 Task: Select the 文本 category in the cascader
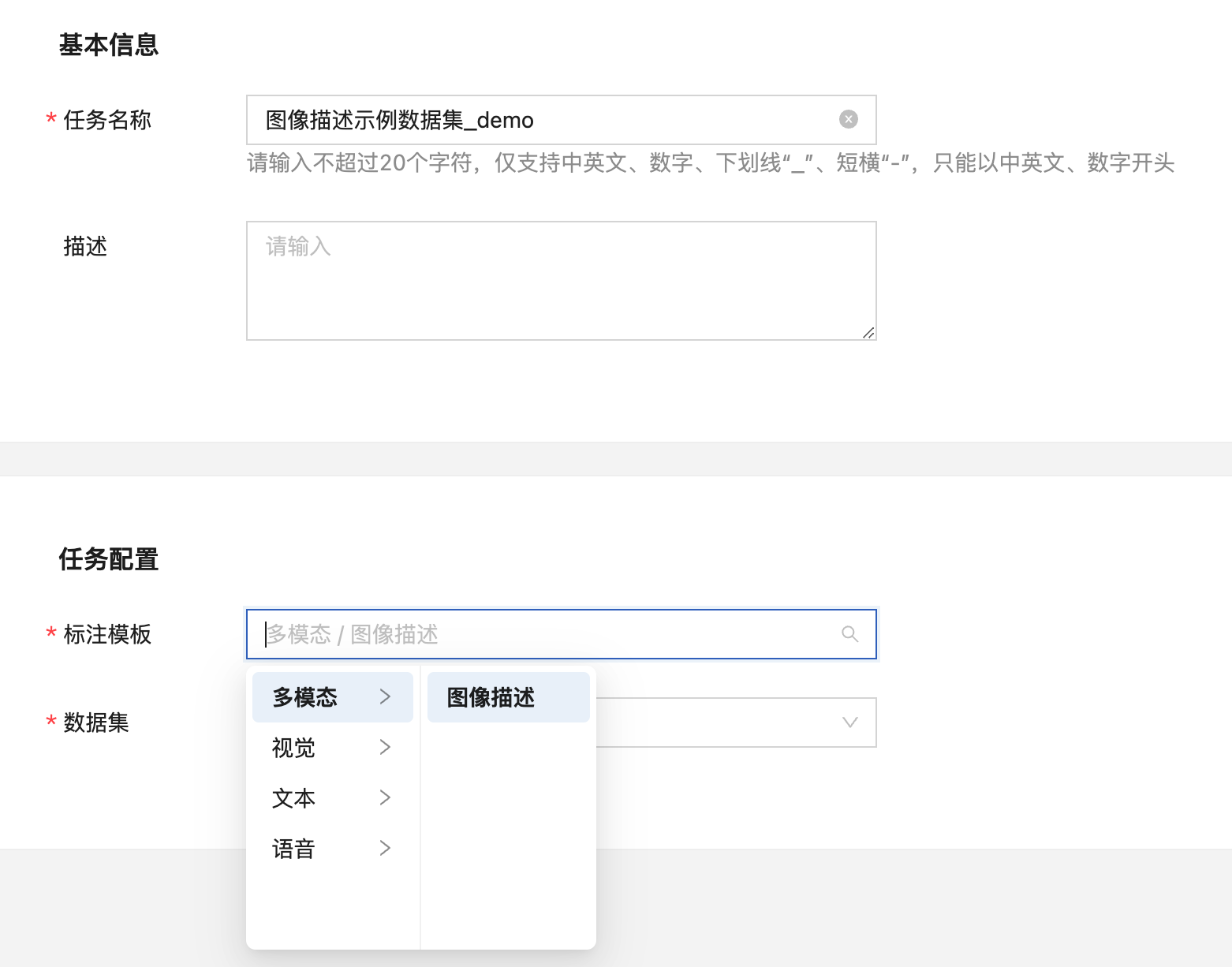(333, 798)
